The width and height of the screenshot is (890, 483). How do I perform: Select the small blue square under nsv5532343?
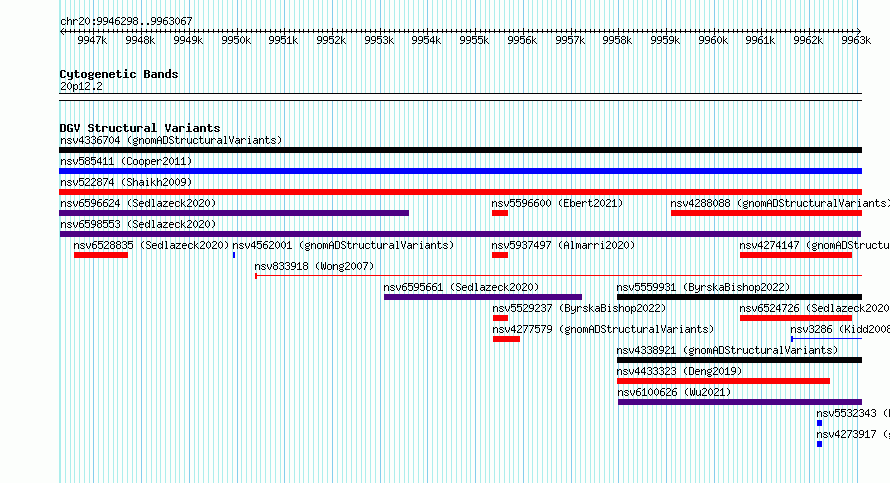(820, 423)
